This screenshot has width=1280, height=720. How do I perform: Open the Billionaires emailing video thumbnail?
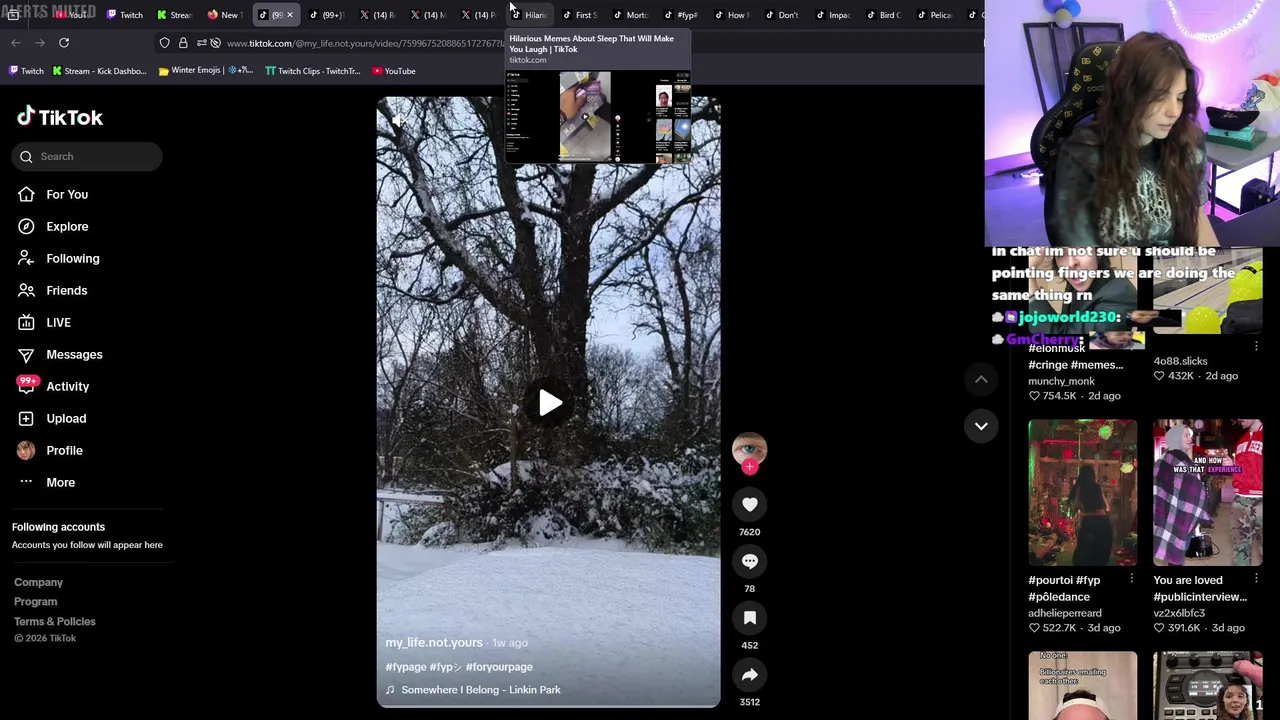[1082, 686]
